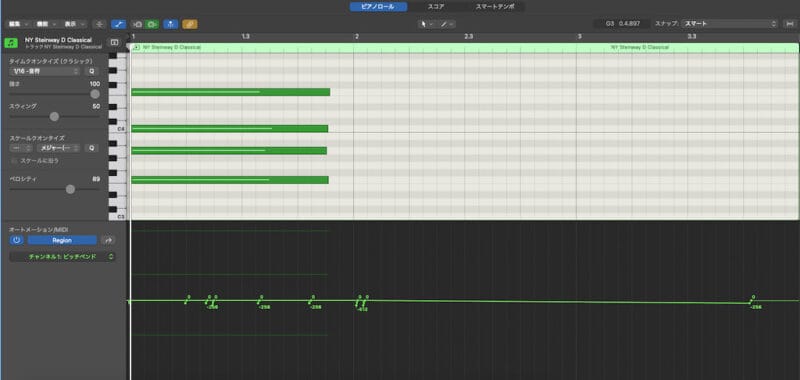The height and width of the screenshot is (380, 800).
Task: Open the pointer tool menu
Action: pyautogui.click(x=426, y=24)
